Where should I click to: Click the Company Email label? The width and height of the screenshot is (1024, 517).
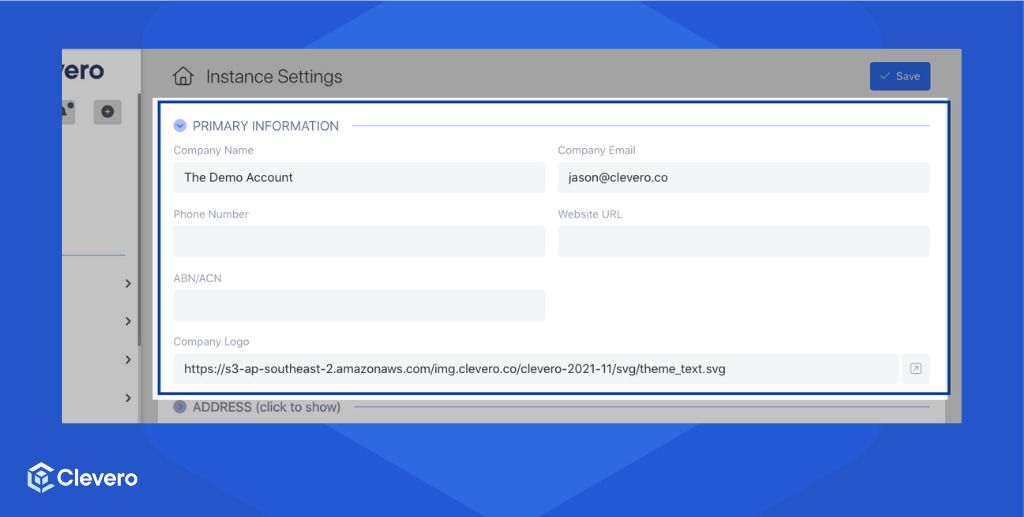596,150
